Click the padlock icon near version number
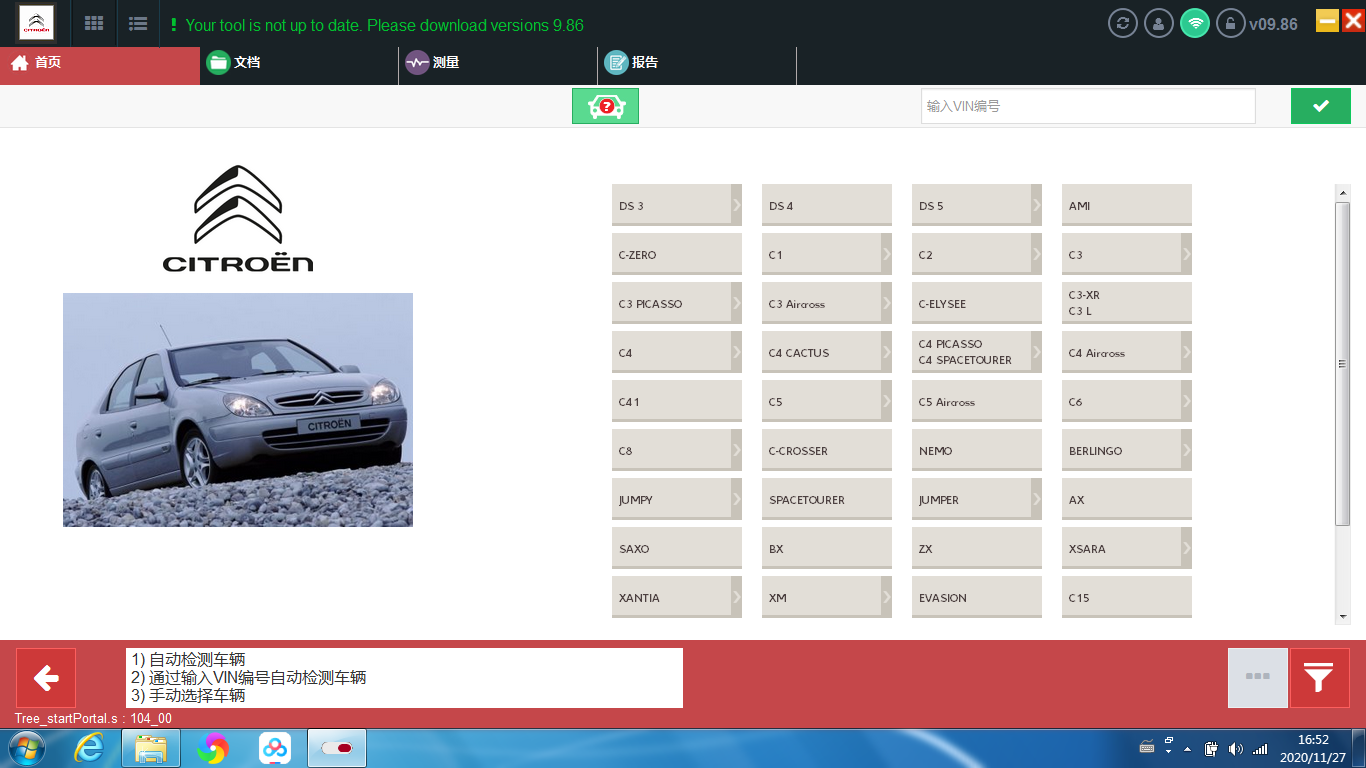1366x768 pixels. point(1230,23)
